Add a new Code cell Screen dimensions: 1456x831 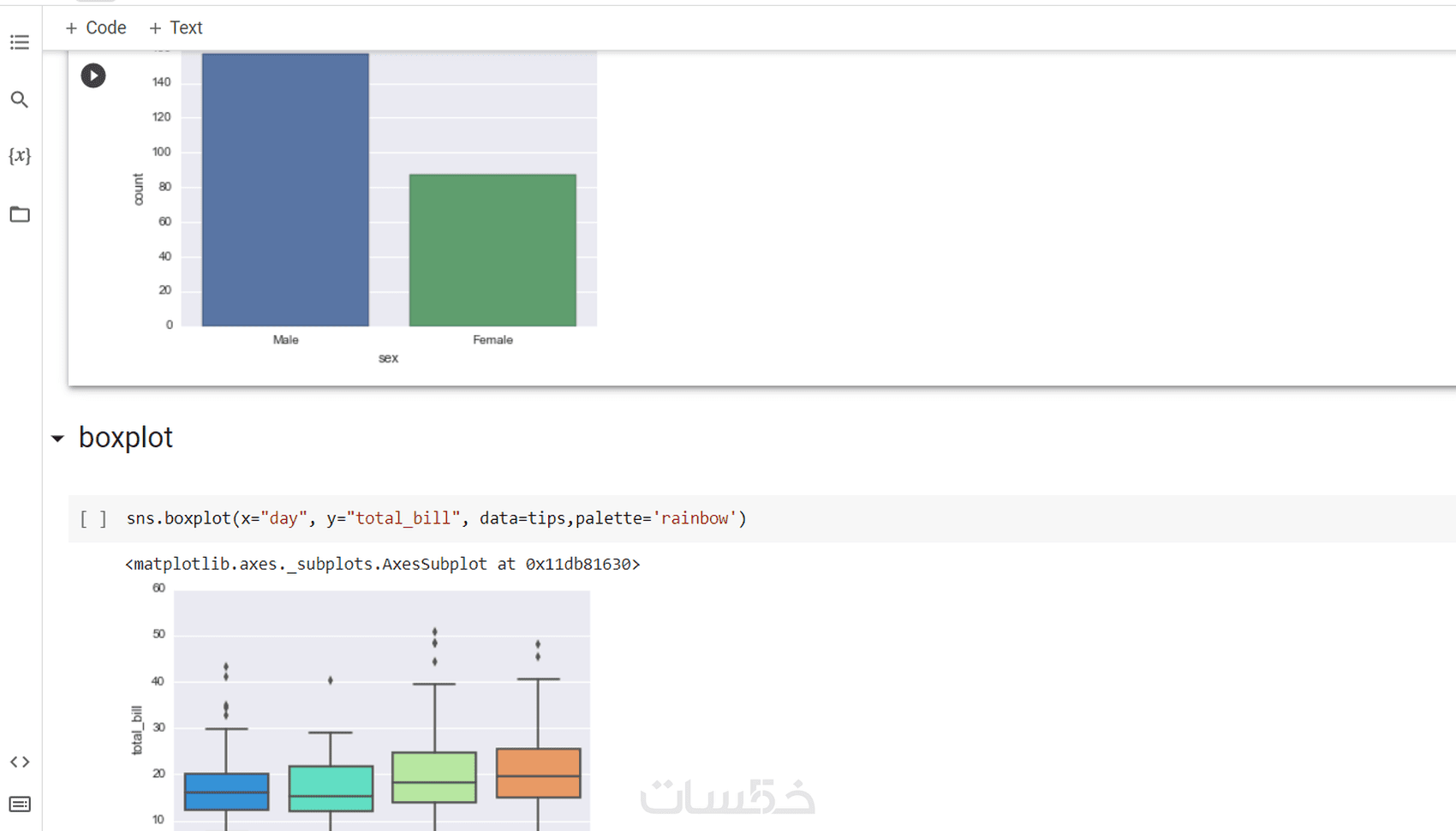(x=96, y=28)
